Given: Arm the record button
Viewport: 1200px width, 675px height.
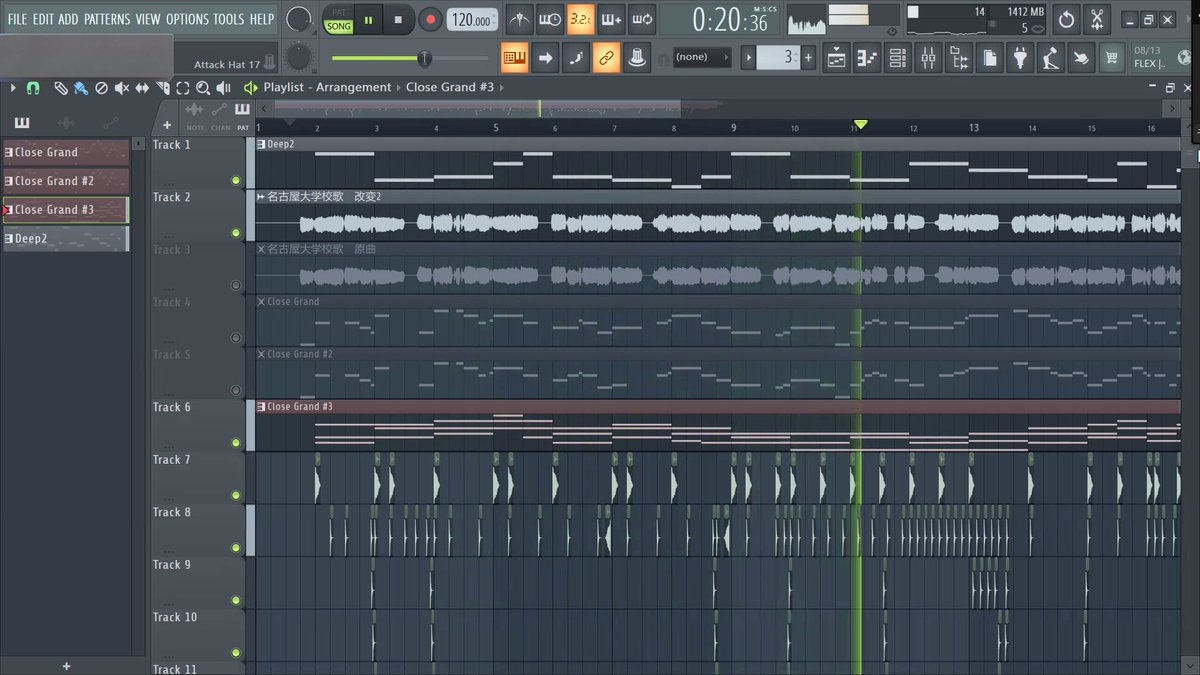Looking at the screenshot, I should (x=430, y=19).
